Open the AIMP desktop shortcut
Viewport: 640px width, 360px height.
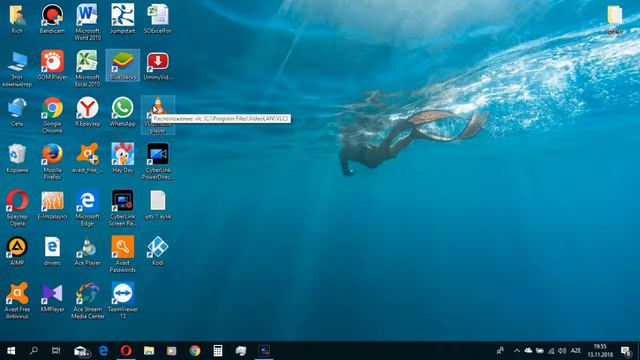click(17, 251)
